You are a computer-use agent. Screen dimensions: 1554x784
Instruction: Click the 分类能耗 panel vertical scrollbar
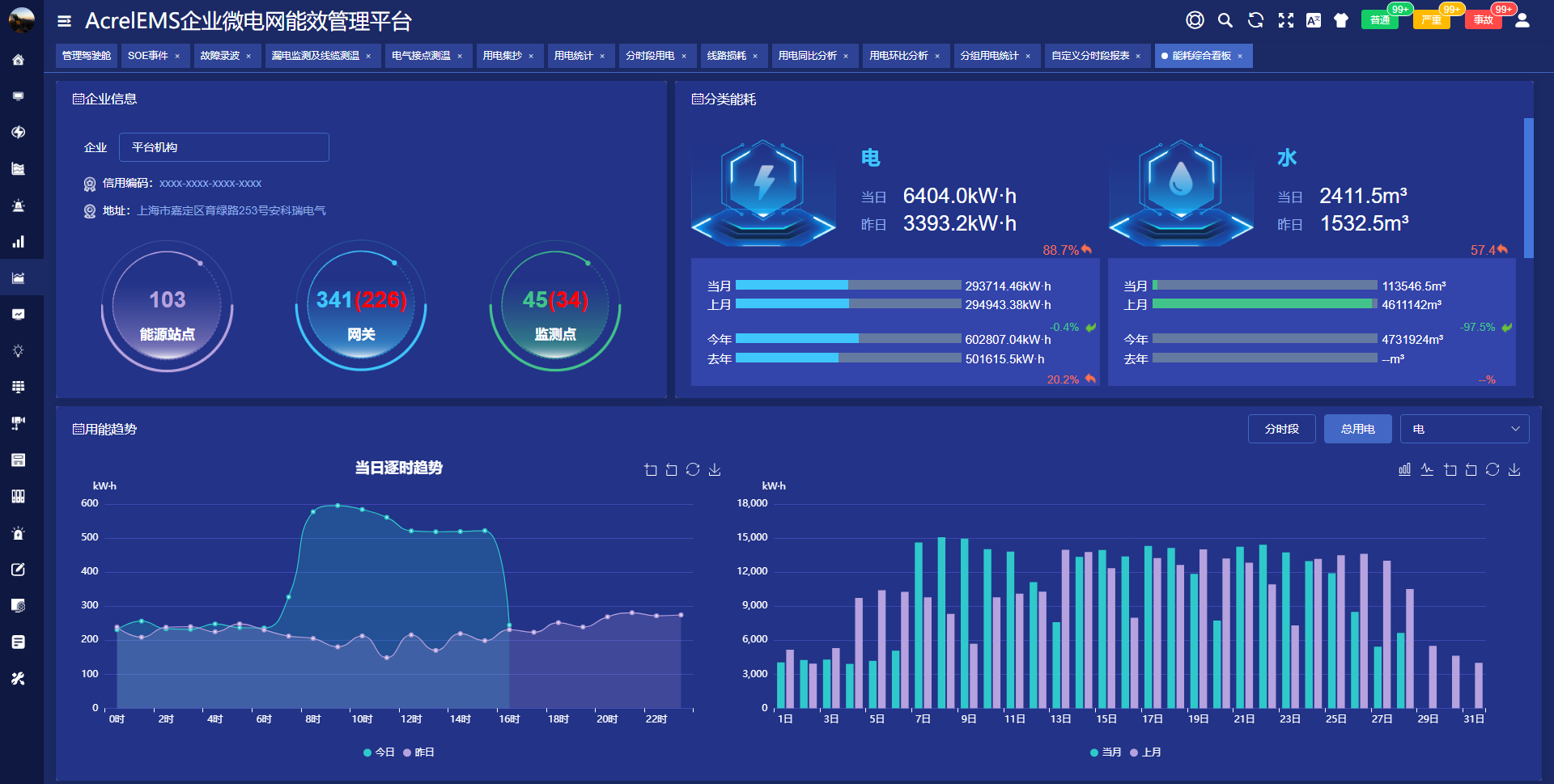point(1528,188)
